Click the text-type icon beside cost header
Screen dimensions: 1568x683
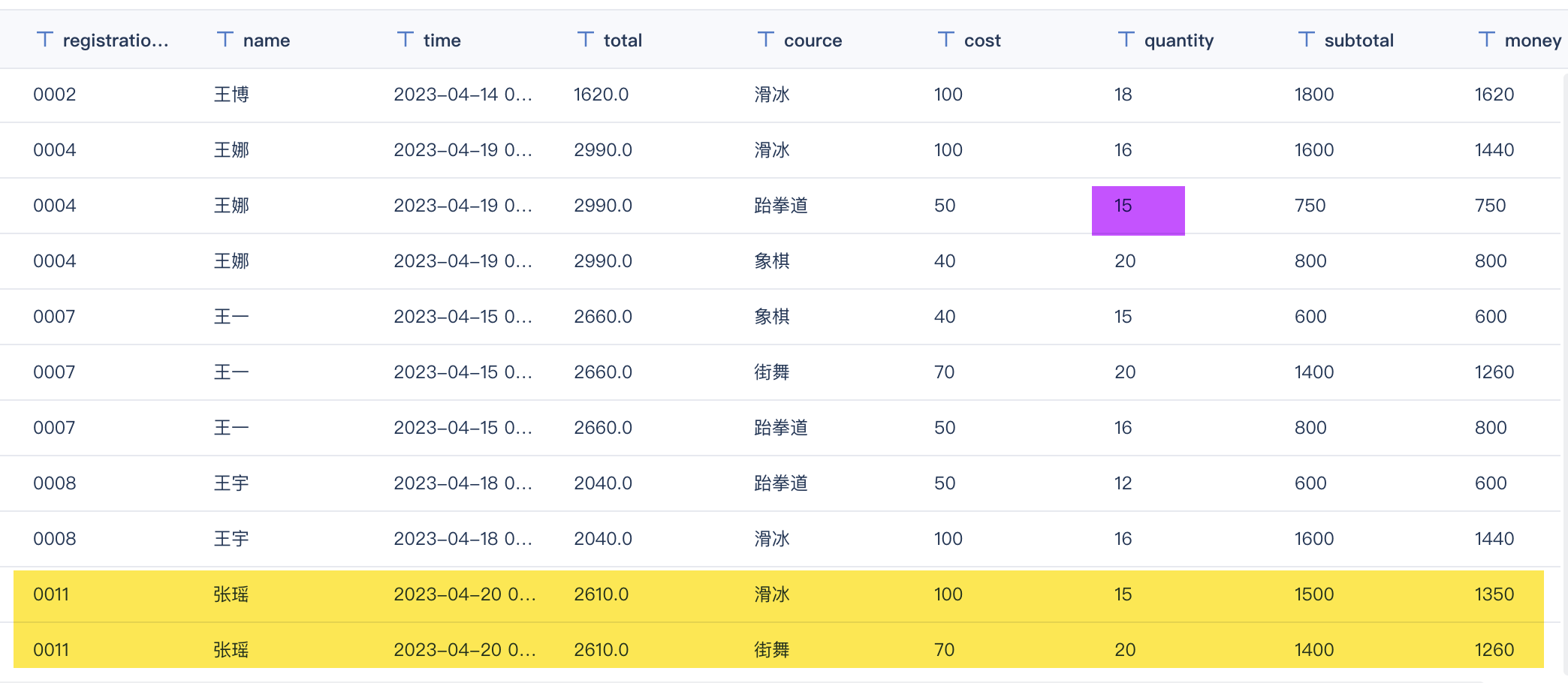pos(946,40)
